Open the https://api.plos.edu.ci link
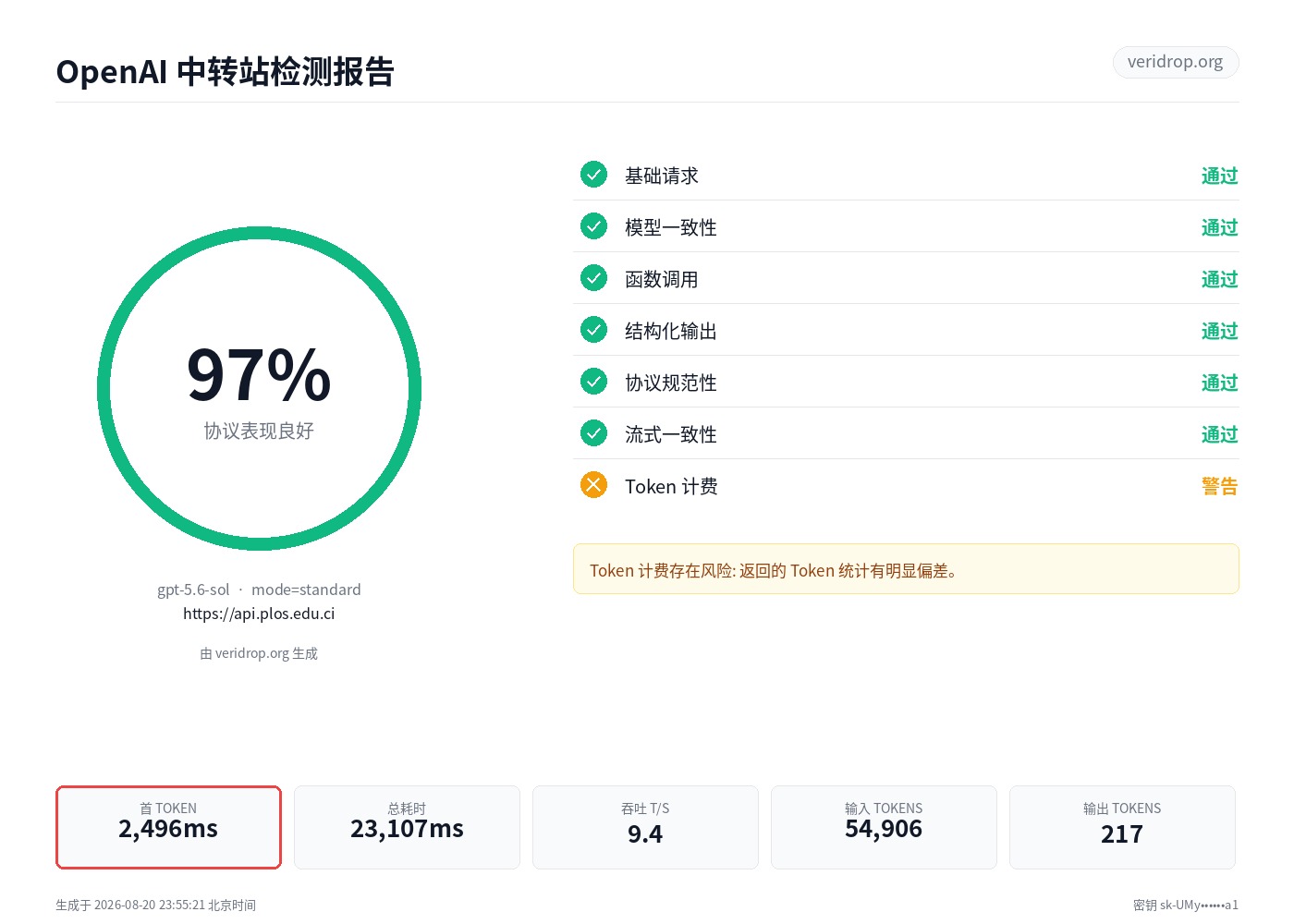The width and height of the screenshot is (1294, 924). [259, 614]
